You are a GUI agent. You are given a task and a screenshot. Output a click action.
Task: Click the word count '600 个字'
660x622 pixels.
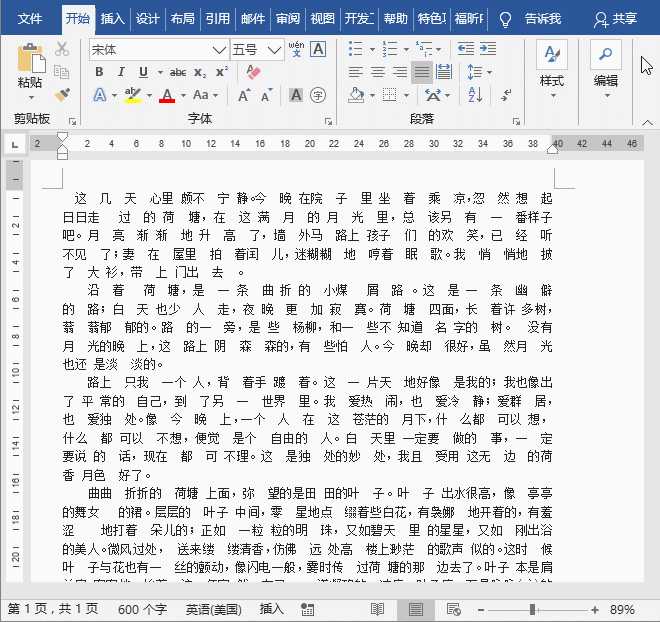tap(142, 609)
